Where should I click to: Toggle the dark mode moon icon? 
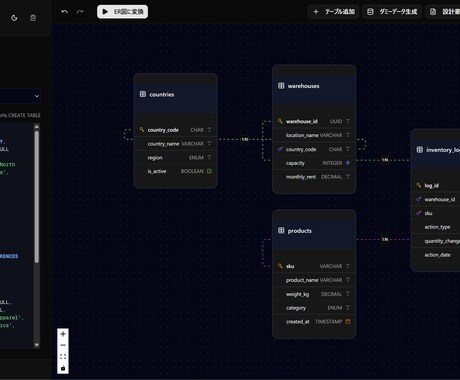14,18
